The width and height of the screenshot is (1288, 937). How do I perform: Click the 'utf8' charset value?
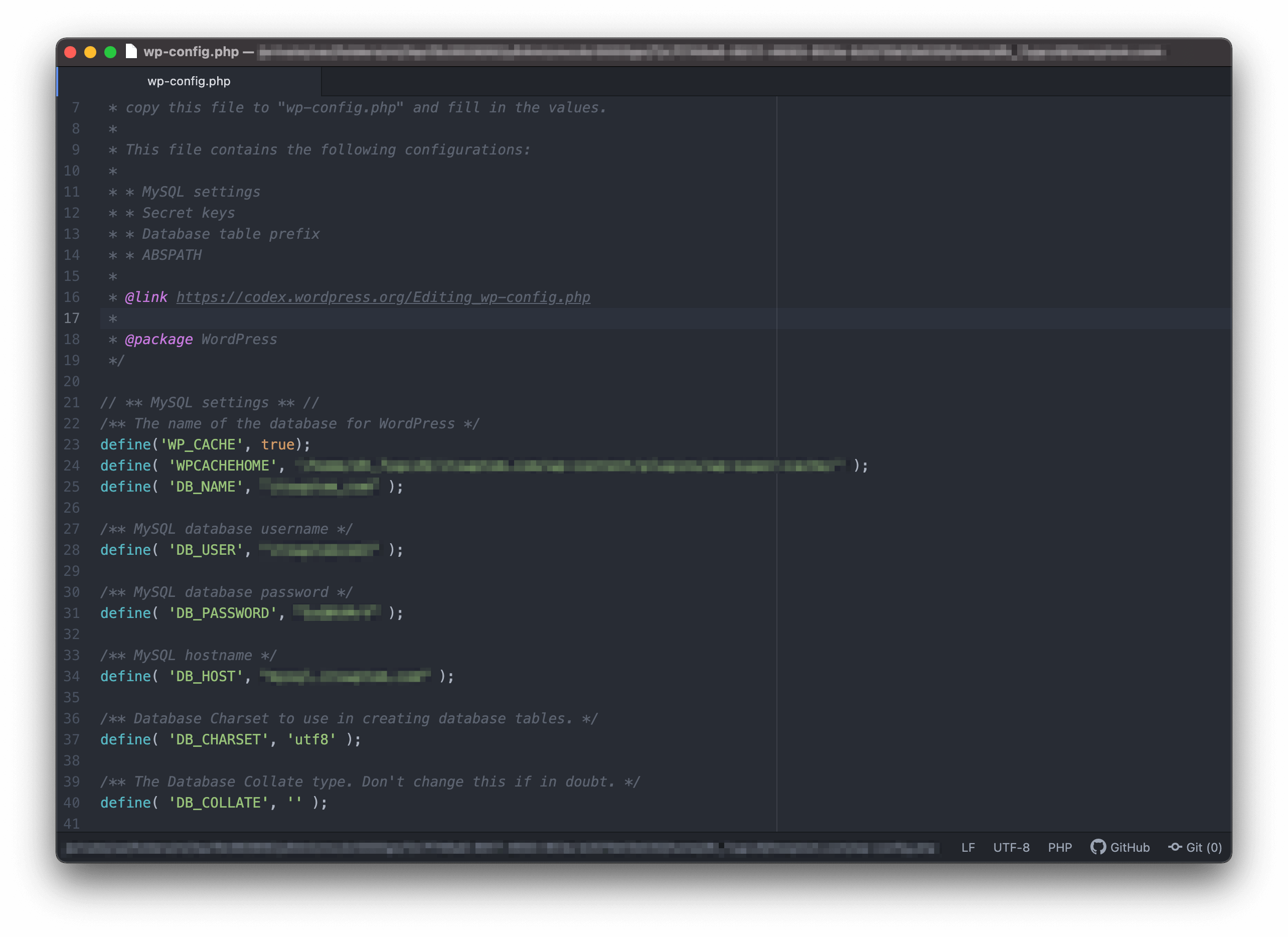click(x=311, y=739)
